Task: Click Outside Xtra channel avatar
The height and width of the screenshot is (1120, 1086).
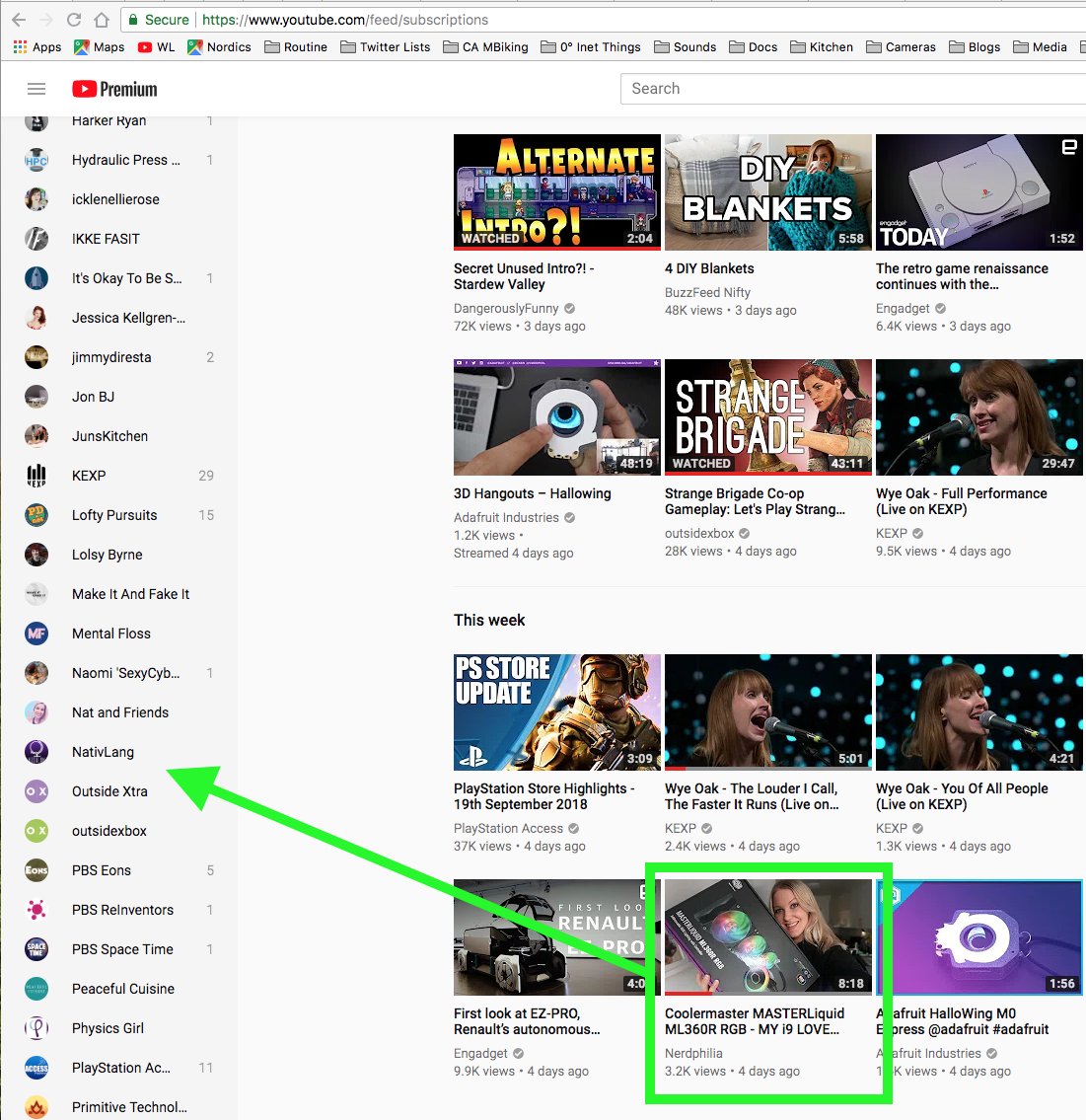Action: pos(36,791)
